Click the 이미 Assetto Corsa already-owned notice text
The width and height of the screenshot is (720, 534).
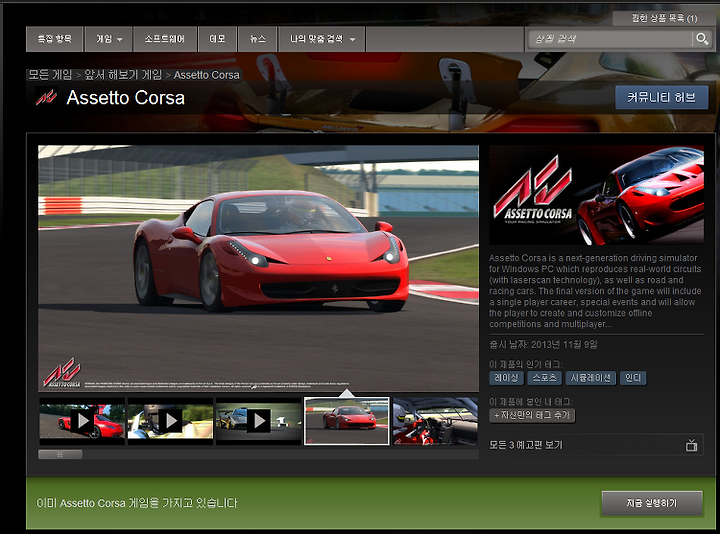click(137, 503)
